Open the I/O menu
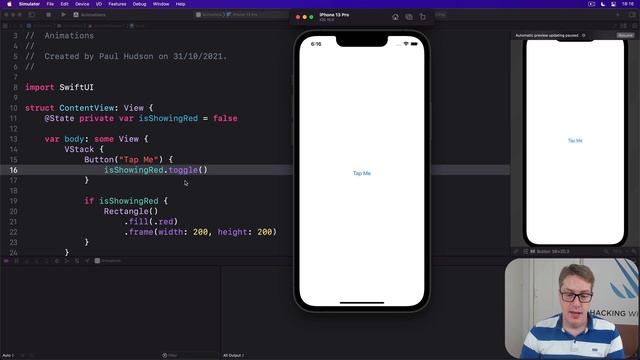 [x=99, y=4]
